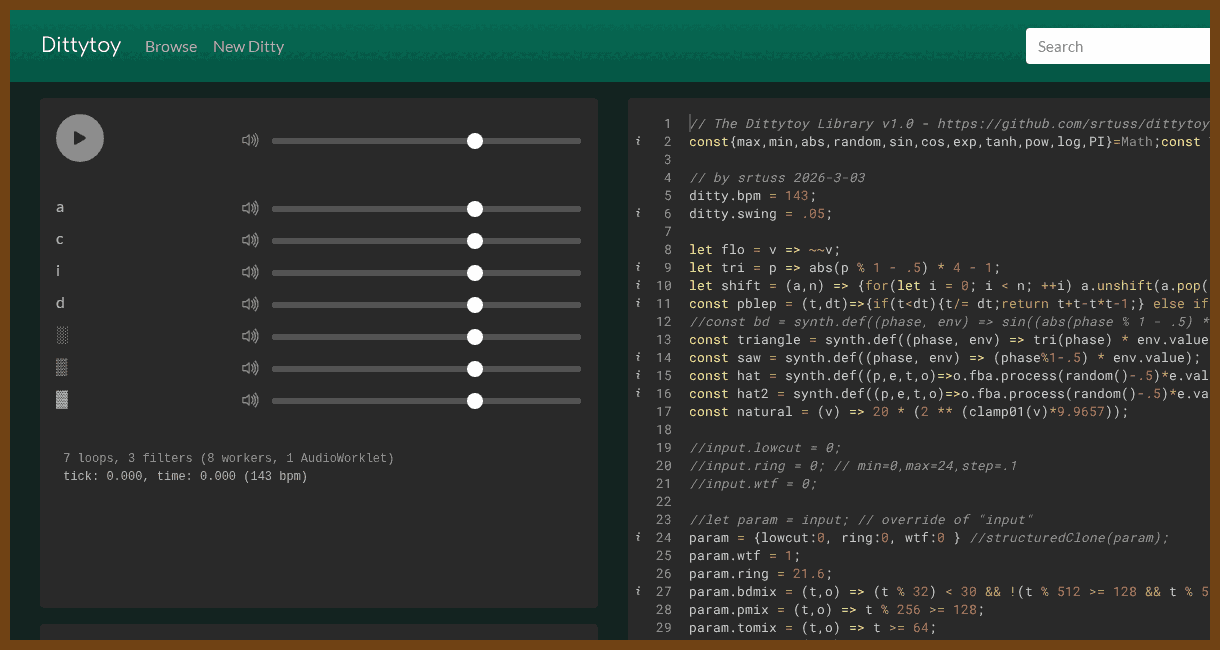Mute the dark-shaded loop speaker icon
The width and height of the screenshot is (1220, 650).
250,400
